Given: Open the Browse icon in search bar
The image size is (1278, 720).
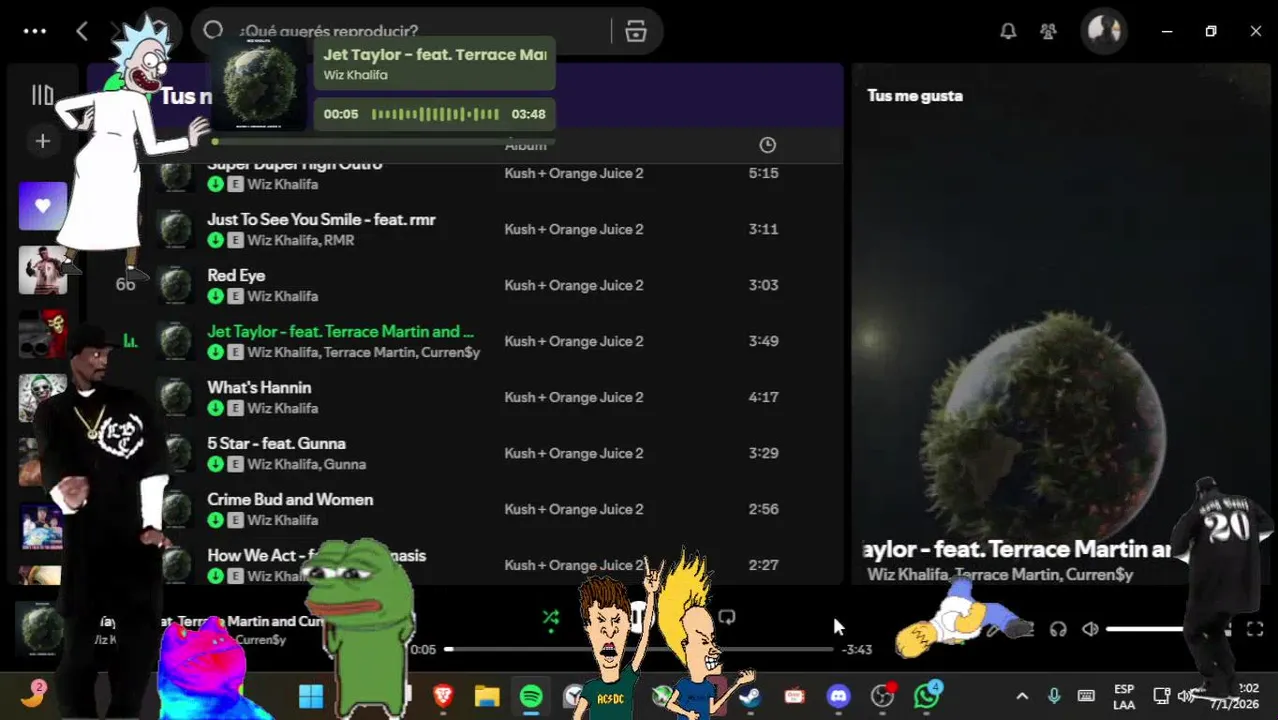Looking at the screenshot, I should 636,31.
